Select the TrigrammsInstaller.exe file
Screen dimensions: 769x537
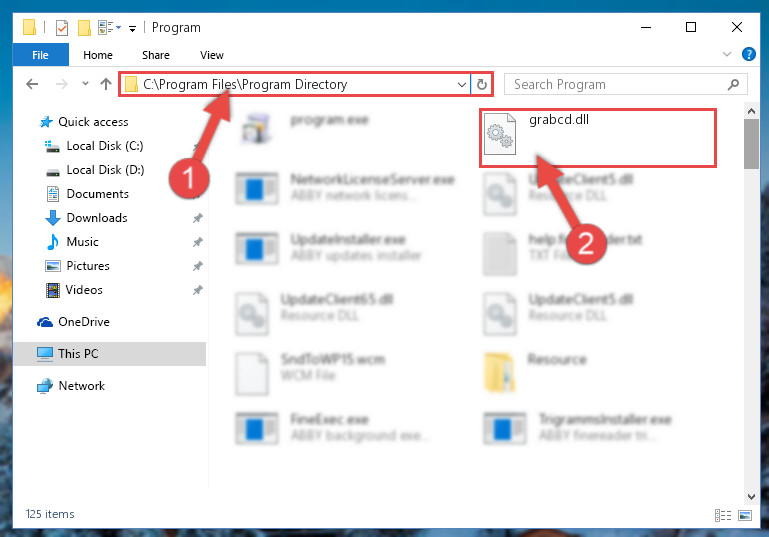click(577, 428)
